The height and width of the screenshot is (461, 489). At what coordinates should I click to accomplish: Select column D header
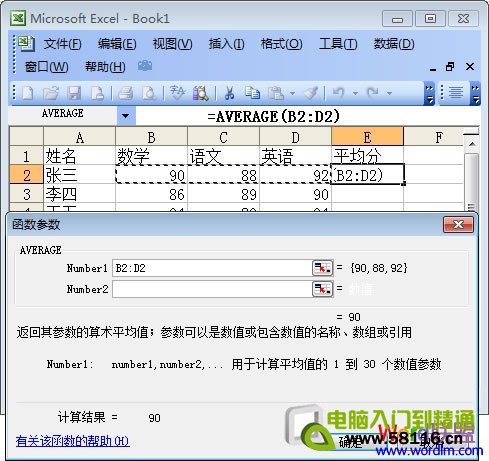click(295, 137)
